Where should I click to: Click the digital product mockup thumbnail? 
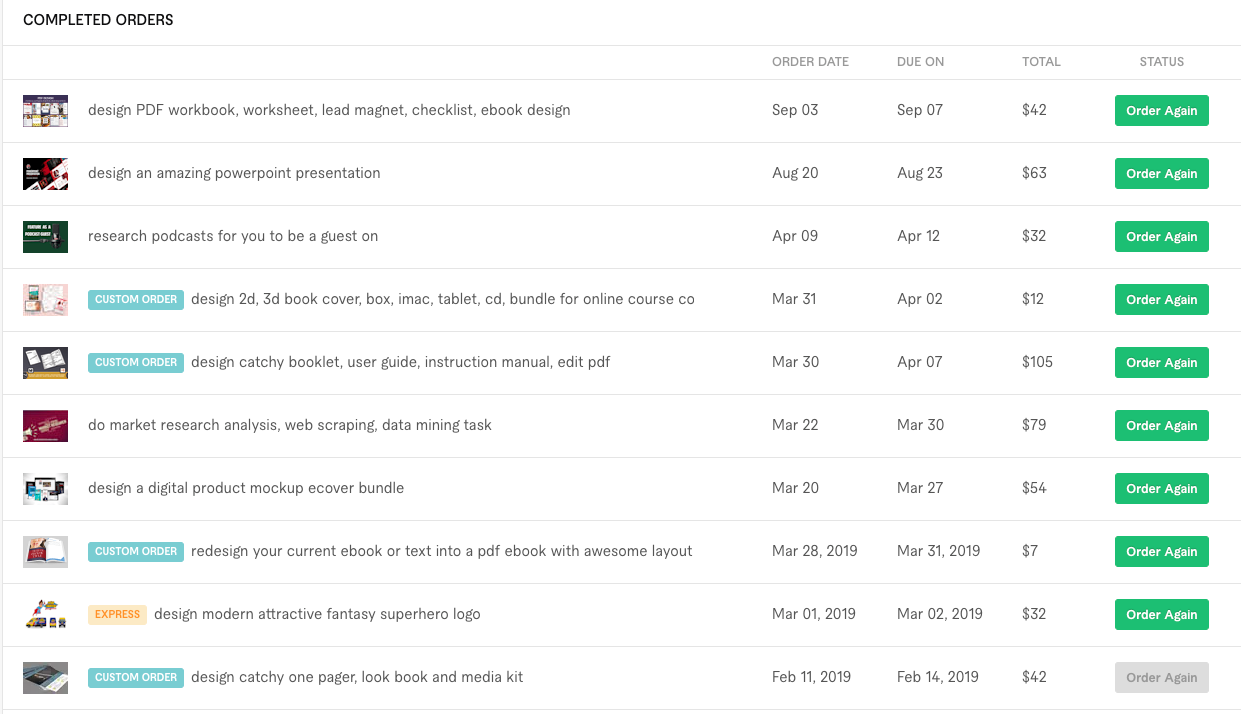[45, 489]
